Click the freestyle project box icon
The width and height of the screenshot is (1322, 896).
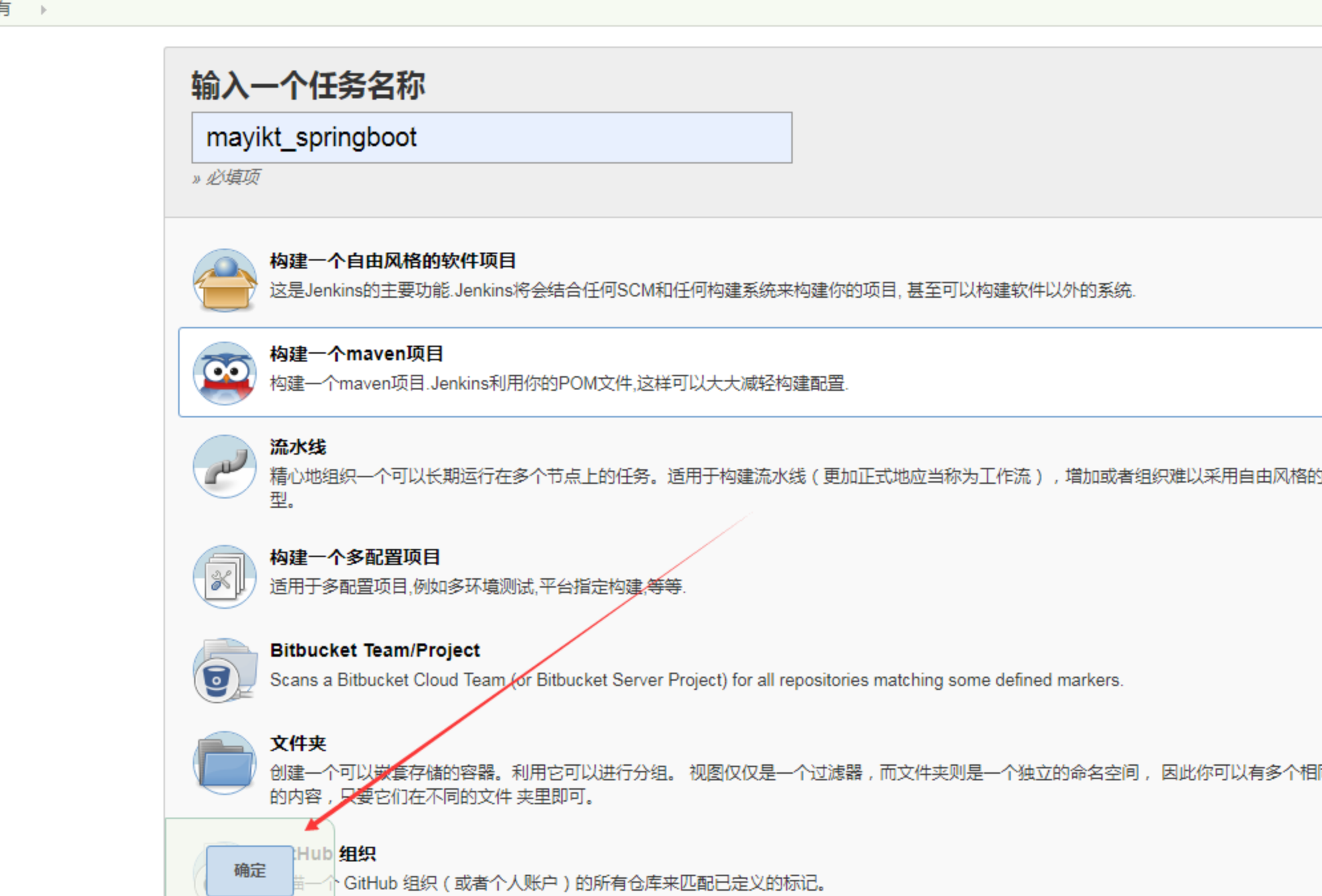(225, 281)
